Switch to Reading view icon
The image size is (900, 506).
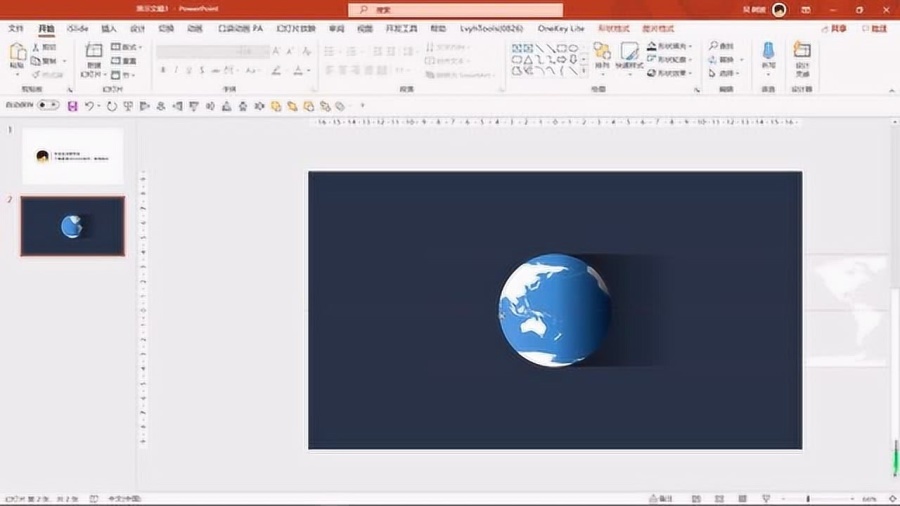coord(742,499)
